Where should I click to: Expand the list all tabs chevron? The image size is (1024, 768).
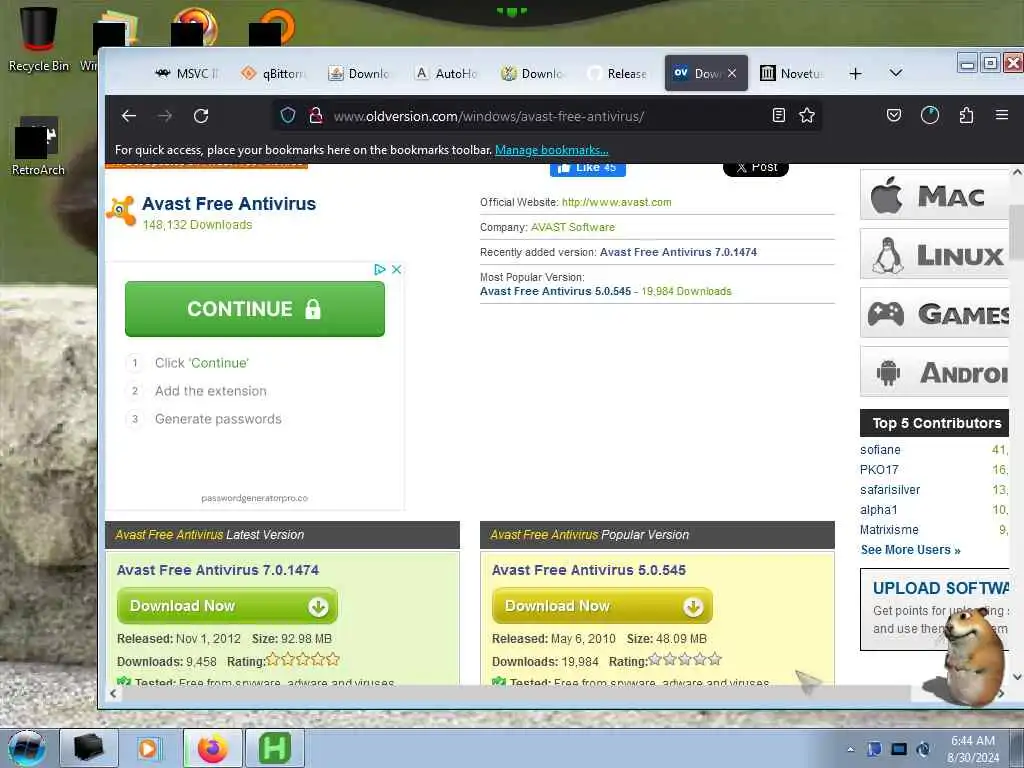(x=896, y=73)
